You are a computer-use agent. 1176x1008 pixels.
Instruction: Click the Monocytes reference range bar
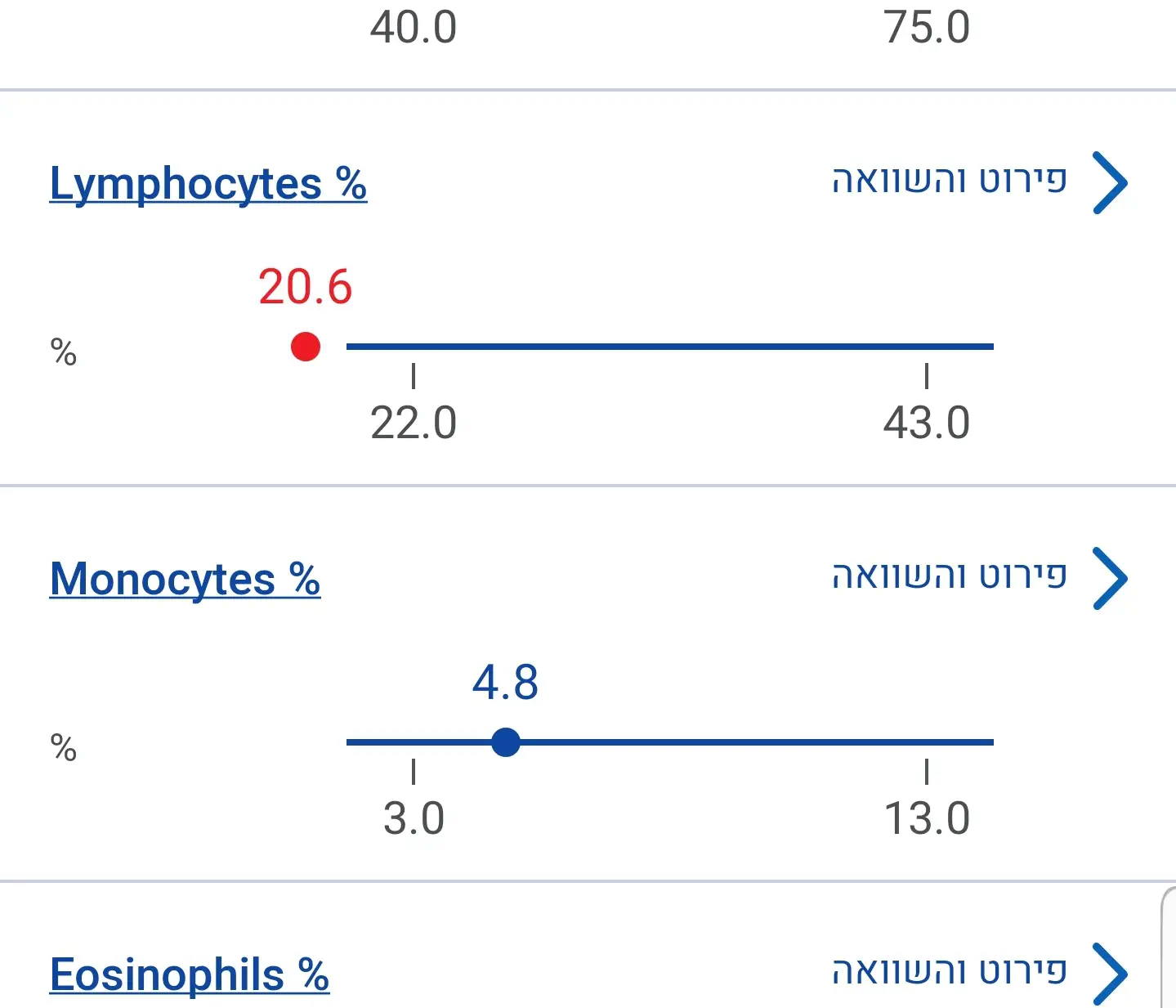(x=736, y=742)
